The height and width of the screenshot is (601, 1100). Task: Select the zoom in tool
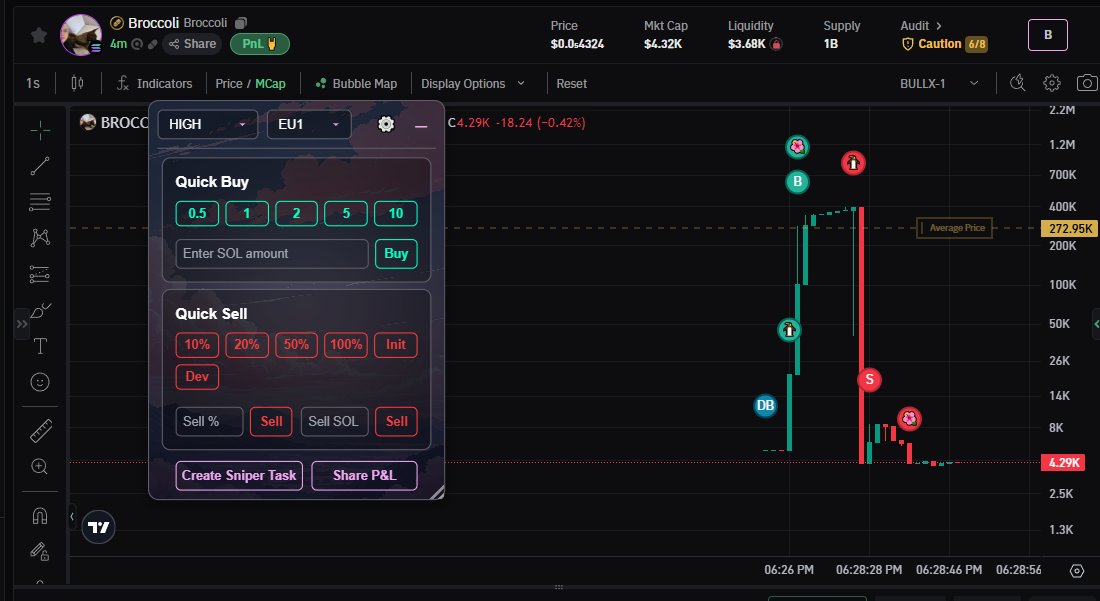[40, 466]
